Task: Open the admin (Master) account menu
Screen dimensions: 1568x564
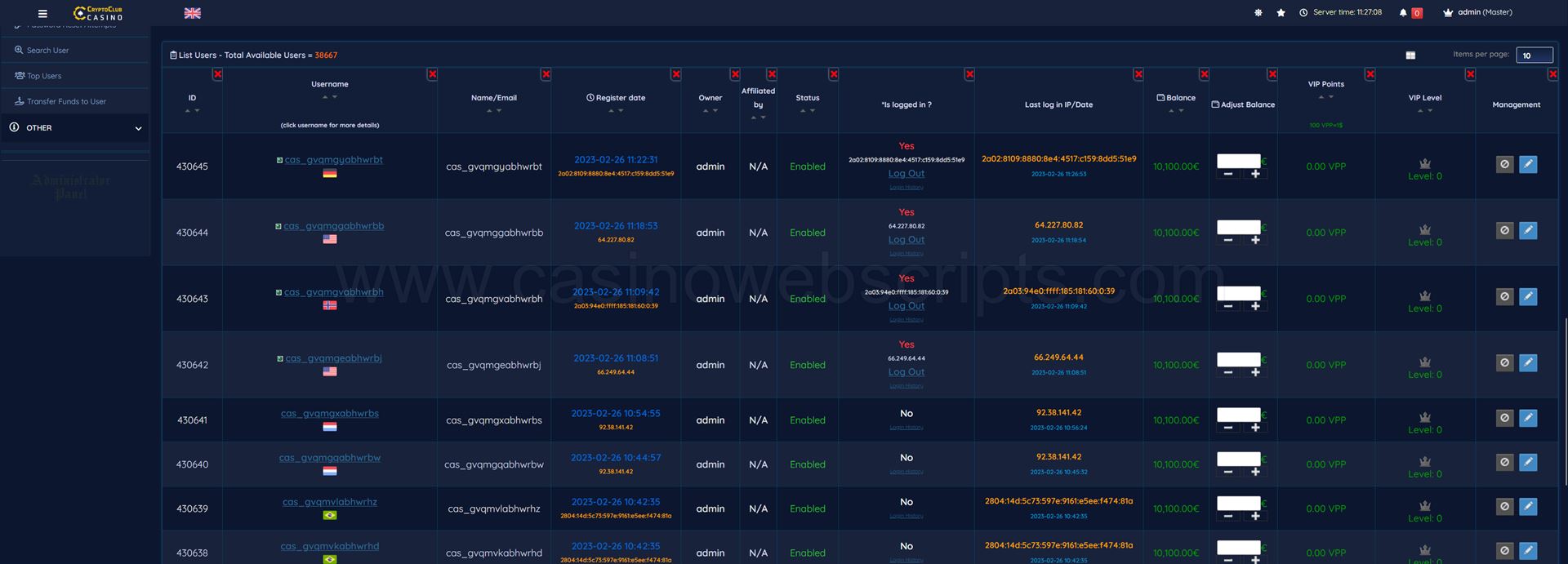Action: [x=1479, y=12]
